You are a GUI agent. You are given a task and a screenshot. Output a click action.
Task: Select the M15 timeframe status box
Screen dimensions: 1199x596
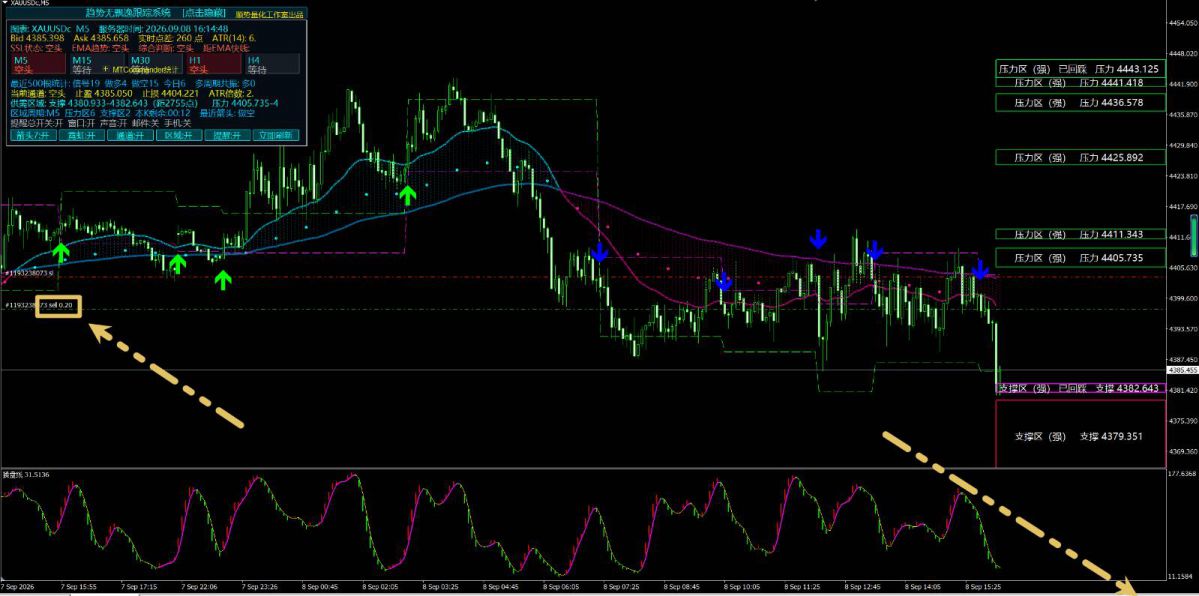point(97,64)
